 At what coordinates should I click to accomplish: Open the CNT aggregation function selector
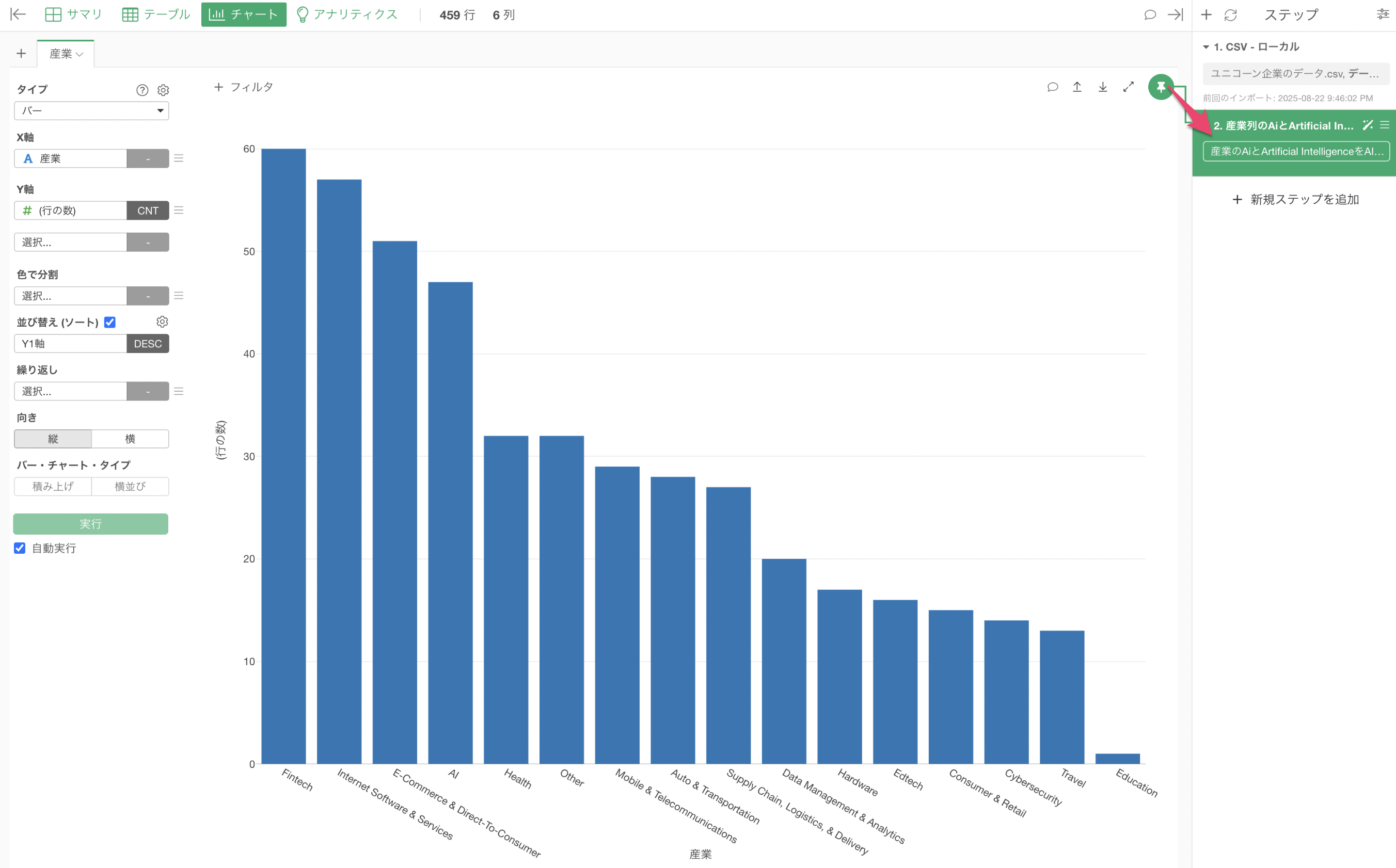coord(148,211)
